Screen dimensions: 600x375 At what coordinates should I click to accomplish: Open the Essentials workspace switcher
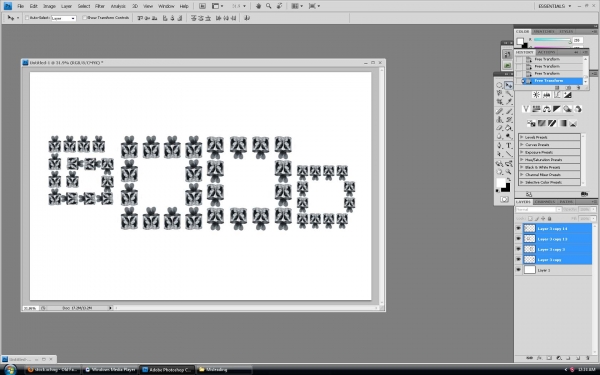[554, 6]
